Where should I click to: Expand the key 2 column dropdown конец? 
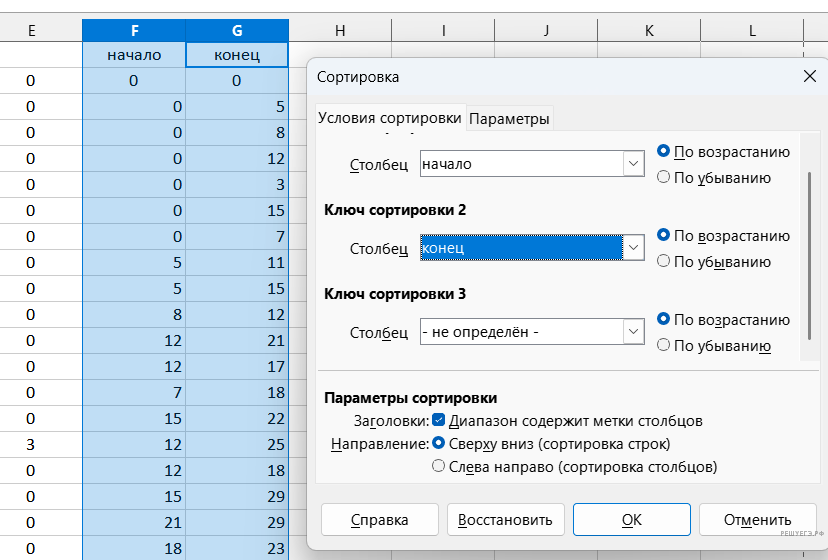pos(633,248)
